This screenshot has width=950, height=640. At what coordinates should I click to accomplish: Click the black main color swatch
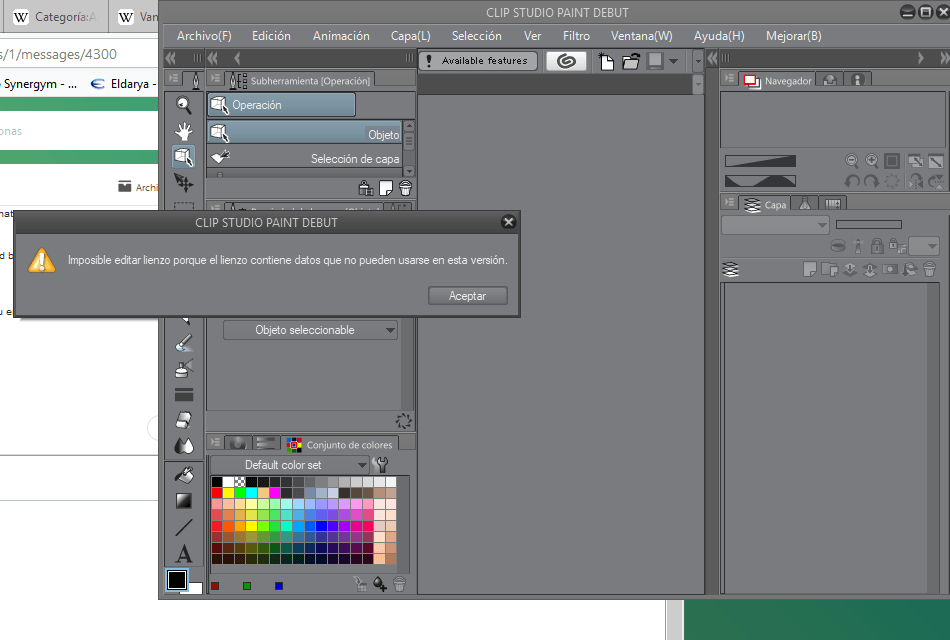177,580
